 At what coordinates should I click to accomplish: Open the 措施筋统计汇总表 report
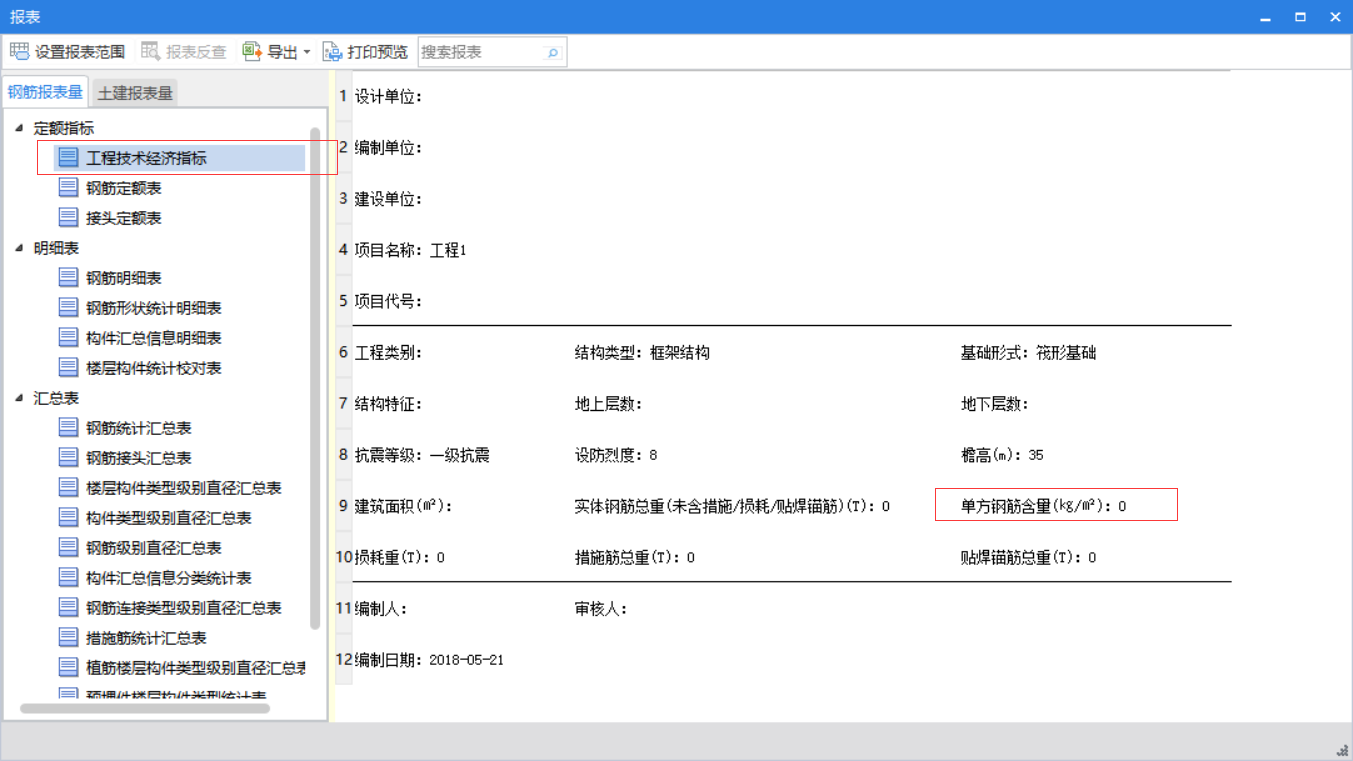click(x=146, y=638)
